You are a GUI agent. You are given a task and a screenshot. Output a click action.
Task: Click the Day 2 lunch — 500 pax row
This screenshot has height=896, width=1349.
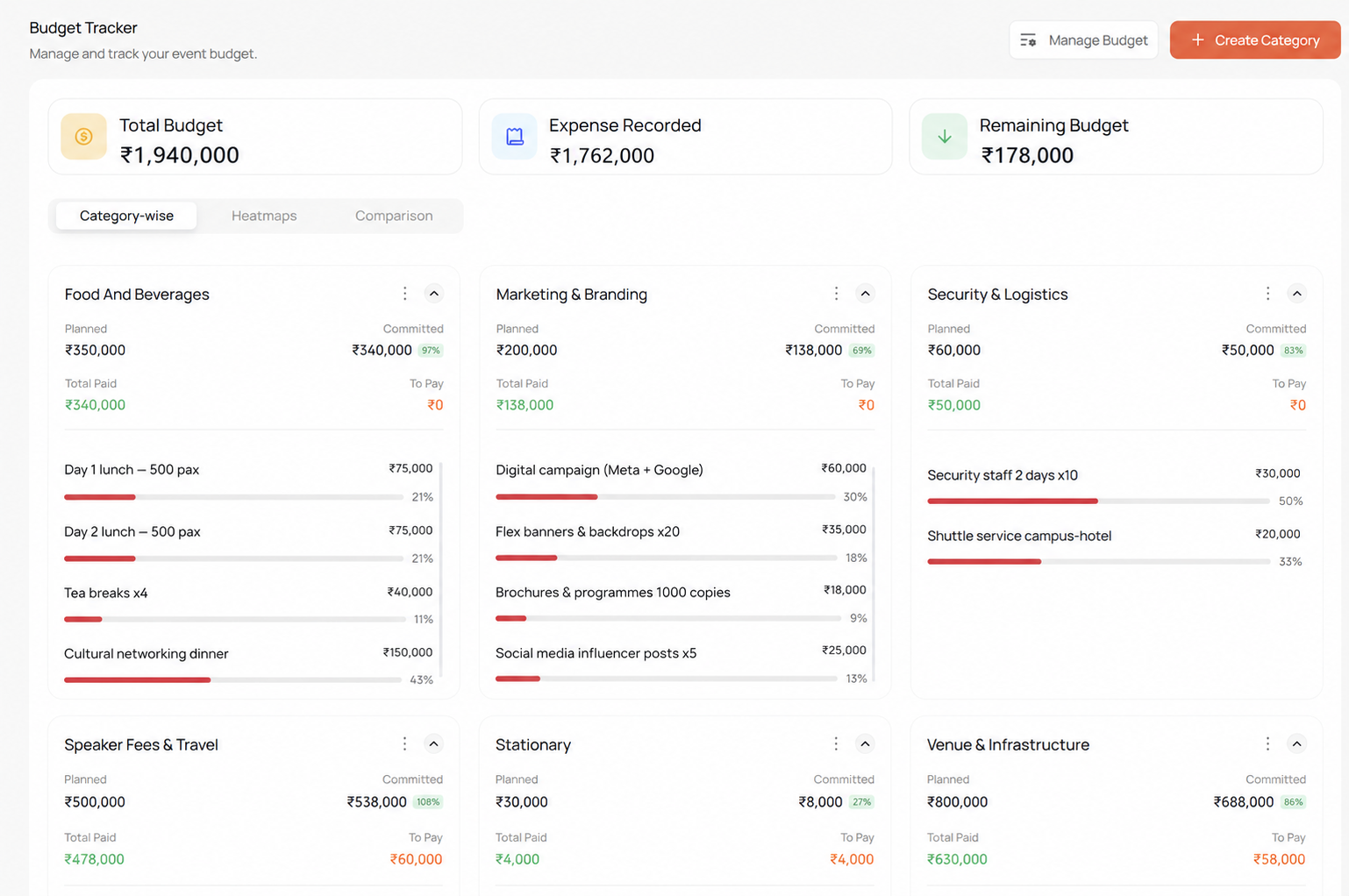click(248, 544)
